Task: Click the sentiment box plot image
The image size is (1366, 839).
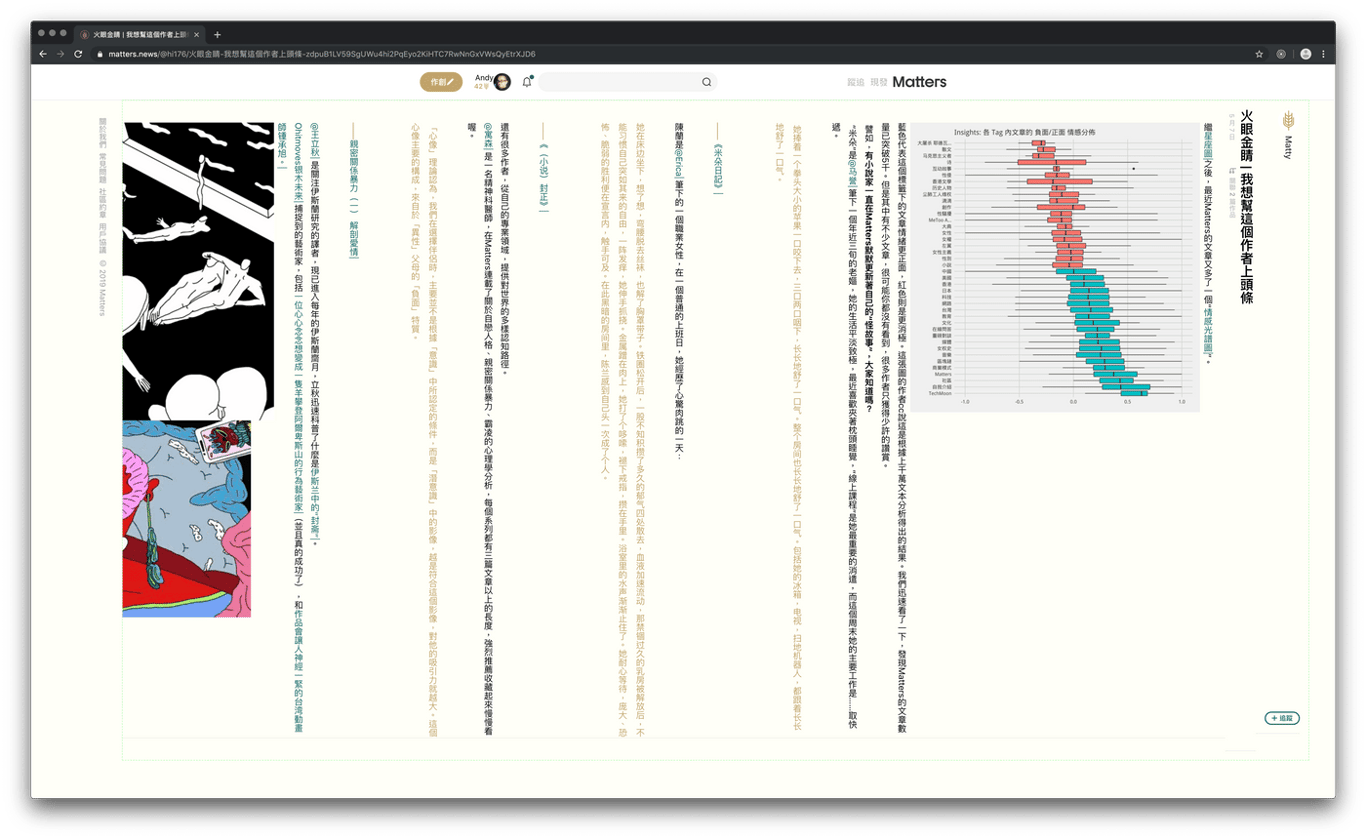Action: (x=1054, y=267)
